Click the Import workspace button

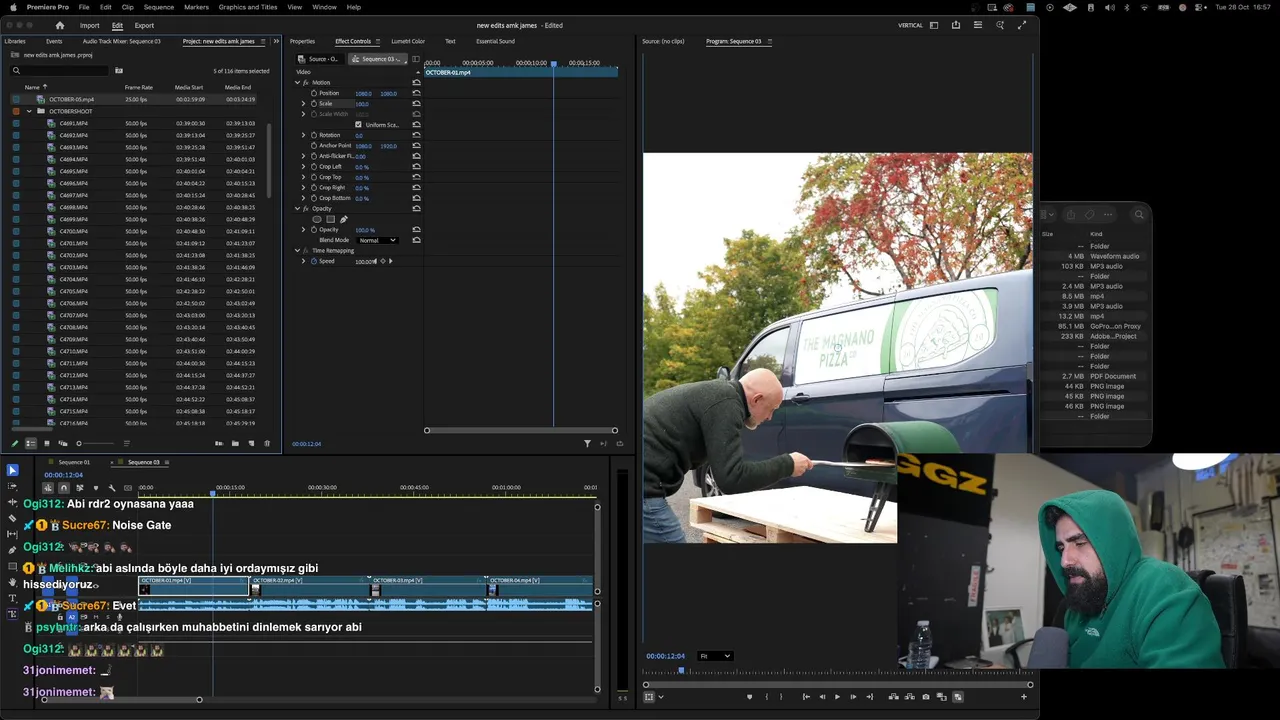[89, 25]
